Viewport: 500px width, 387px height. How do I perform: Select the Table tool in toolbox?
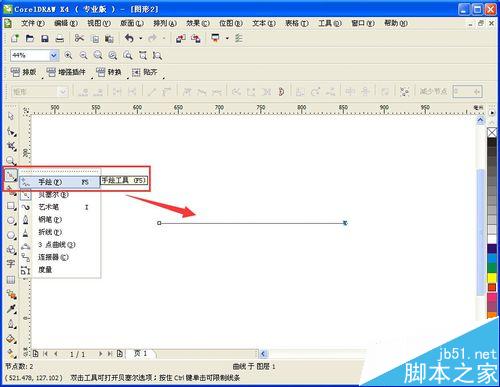pos(11,280)
